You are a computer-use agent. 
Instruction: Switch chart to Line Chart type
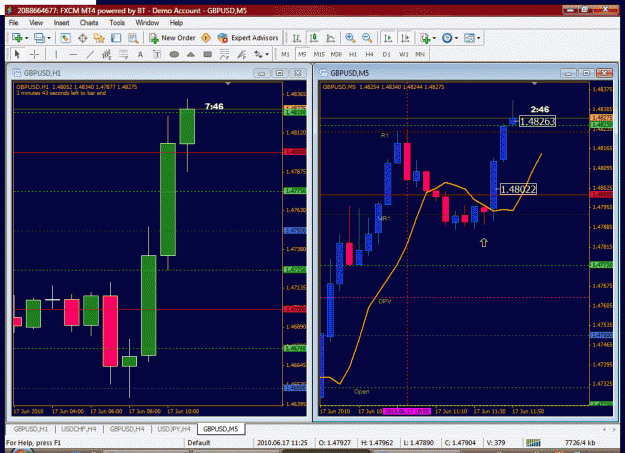pyautogui.click(x=330, y=38)
